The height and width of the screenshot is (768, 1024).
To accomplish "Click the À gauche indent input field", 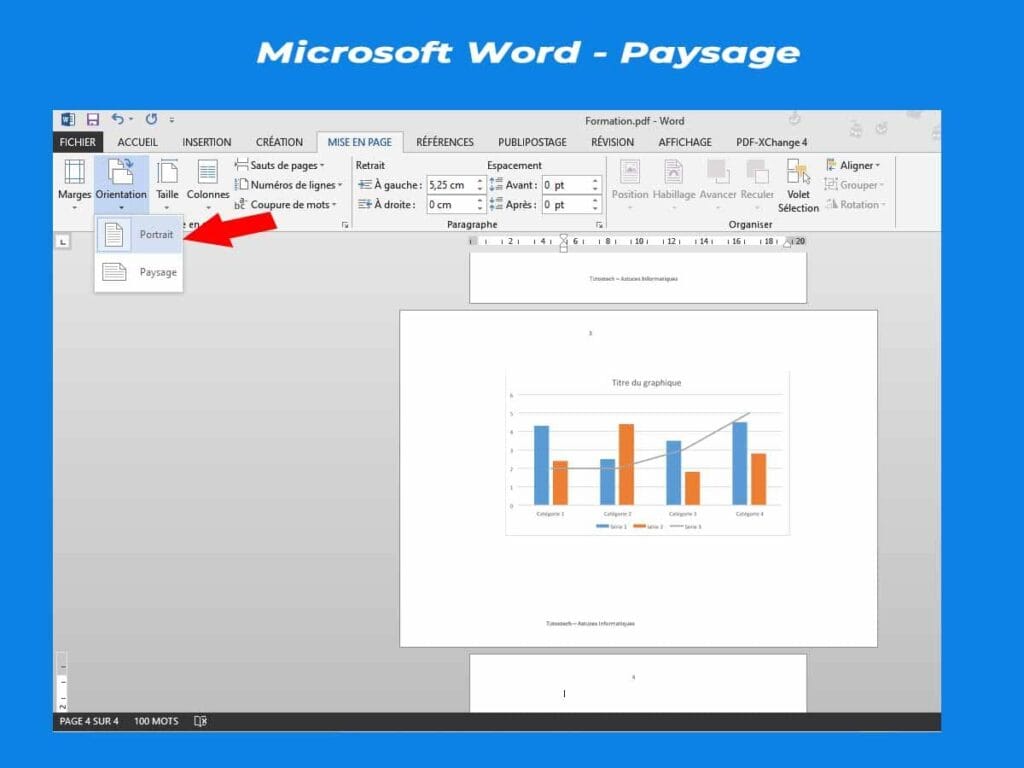I will pyautogui.click(x=449, y=185).
